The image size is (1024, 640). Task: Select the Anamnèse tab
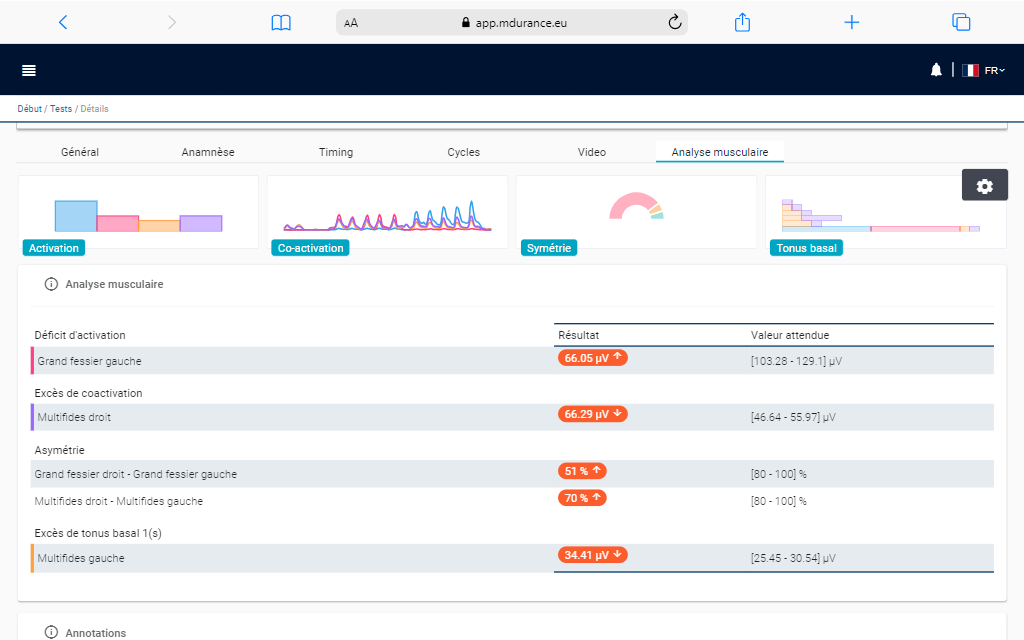coord(208,152)
